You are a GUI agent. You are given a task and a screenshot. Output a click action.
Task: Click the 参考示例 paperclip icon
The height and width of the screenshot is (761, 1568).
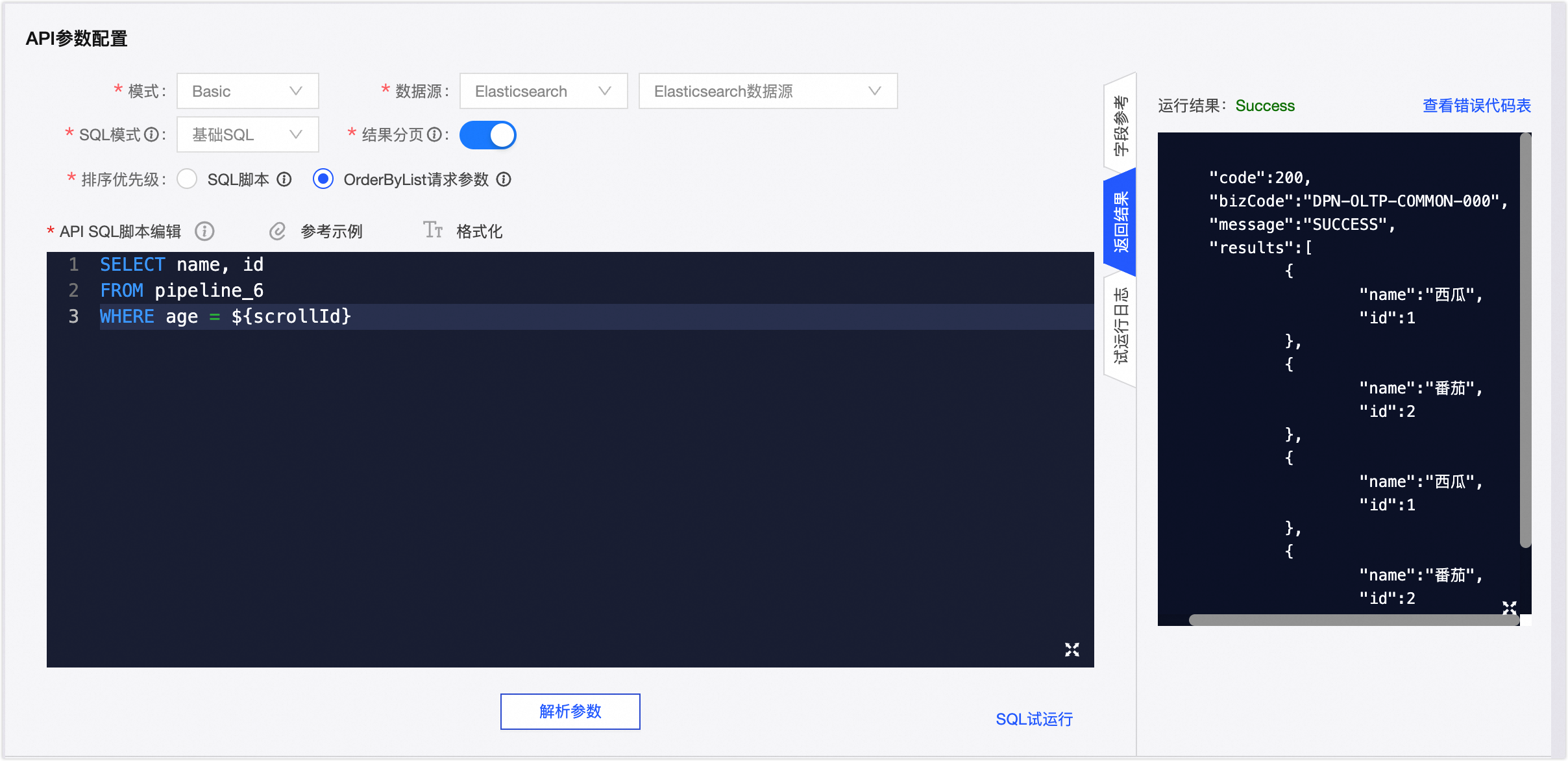pyautogui.click(x=278, y=231)
